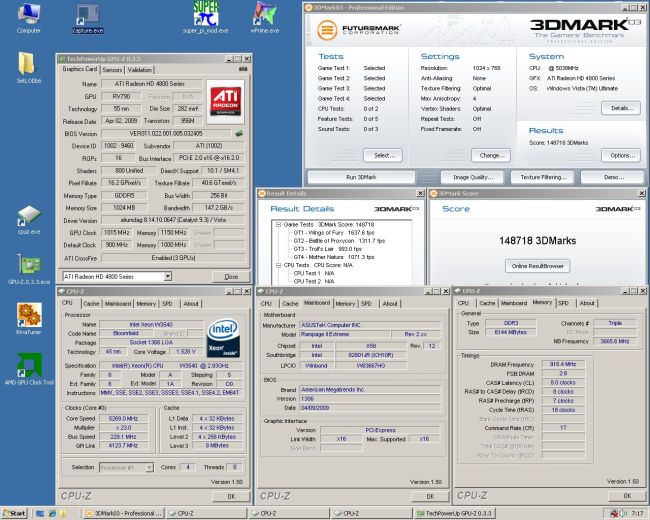
Task: Select the capture.exe desktop shortcut
Action: click(87, 17)
